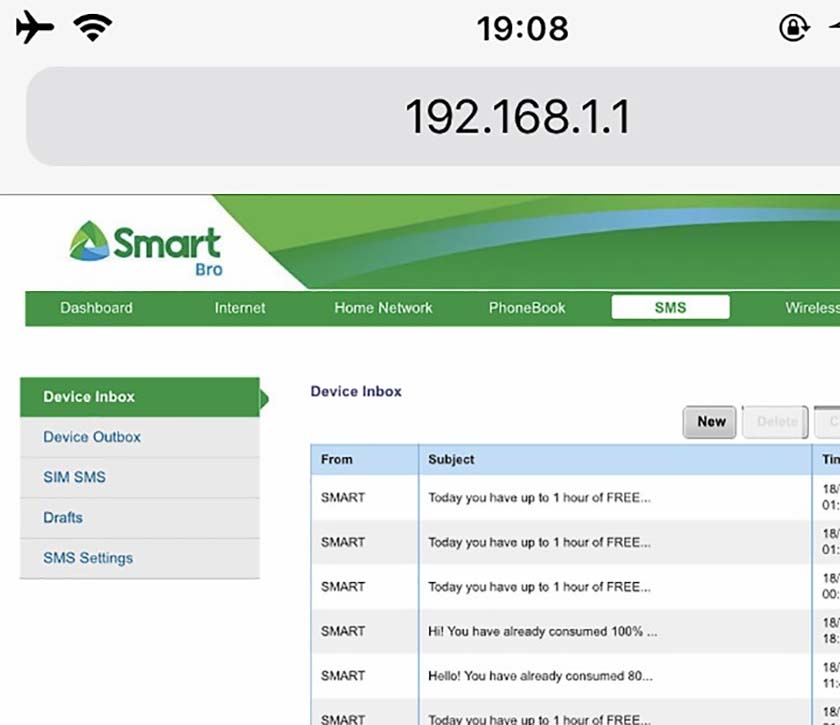Open the 'already consumed 80...' message
This screenshot has width=840, height=725.
[x=541, y=676]
